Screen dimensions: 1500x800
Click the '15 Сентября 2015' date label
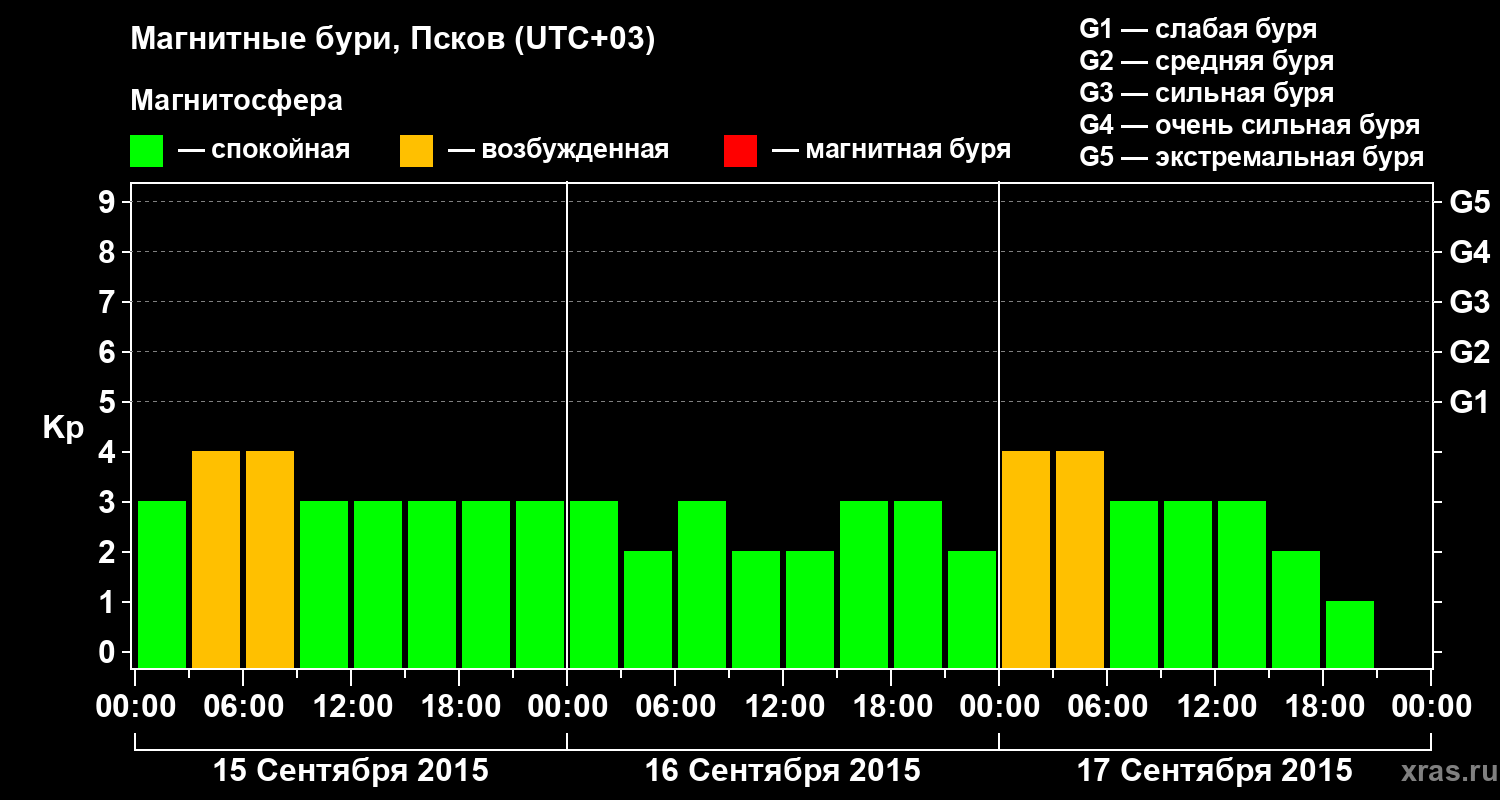pyautogui.click(x=351, y=771)
